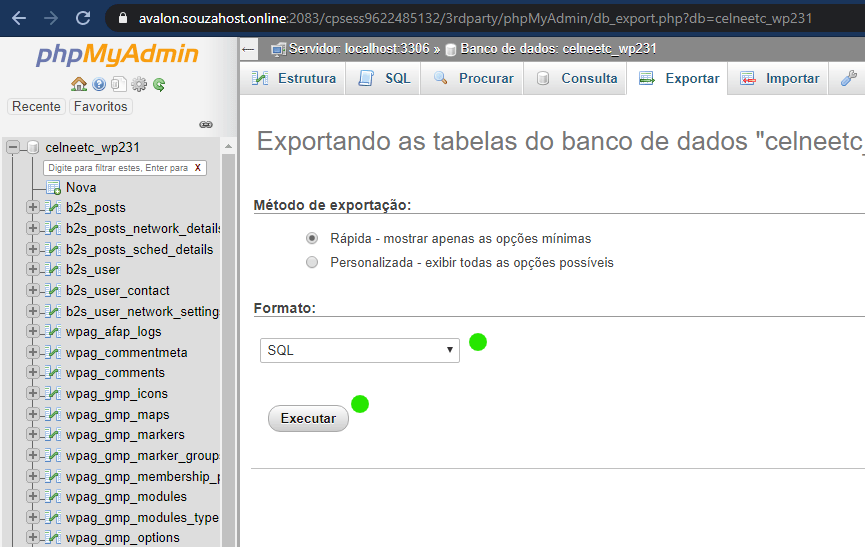
Task: Open b2s_user_network_settings table in tree
Action: click(x=143, y=312)
